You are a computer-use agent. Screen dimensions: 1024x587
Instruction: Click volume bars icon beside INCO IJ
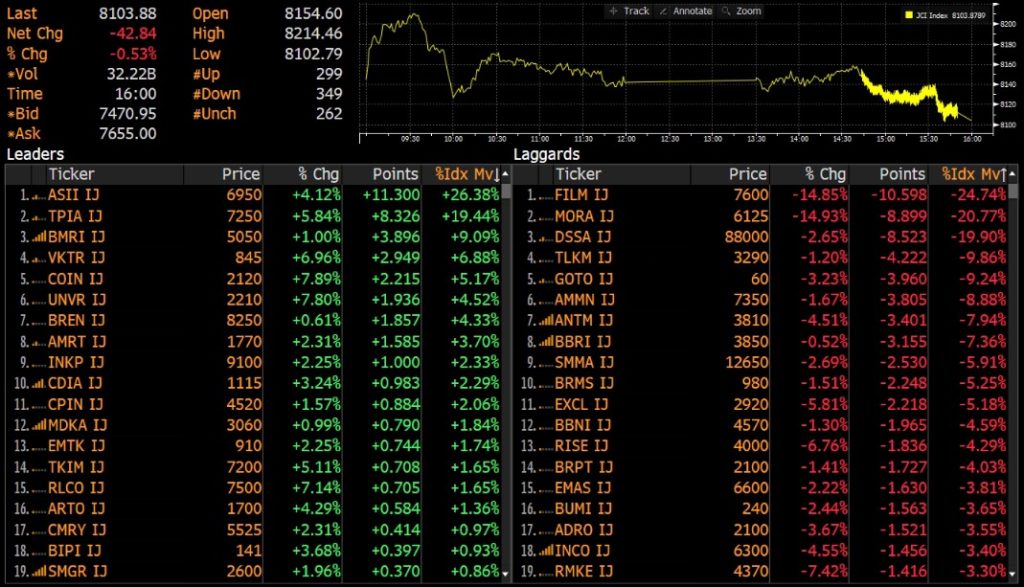[546, 550]
